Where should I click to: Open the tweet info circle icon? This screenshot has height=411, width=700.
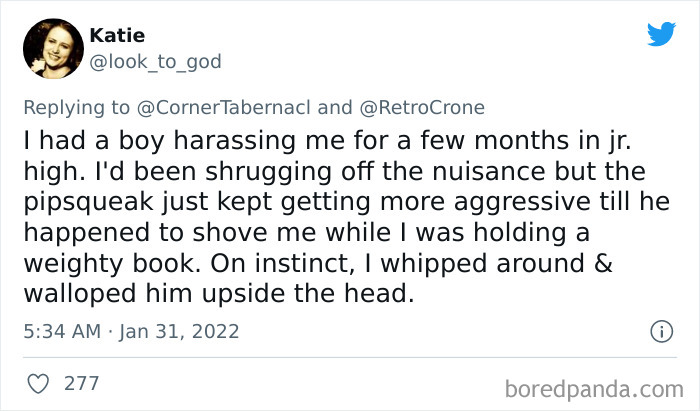660,330
